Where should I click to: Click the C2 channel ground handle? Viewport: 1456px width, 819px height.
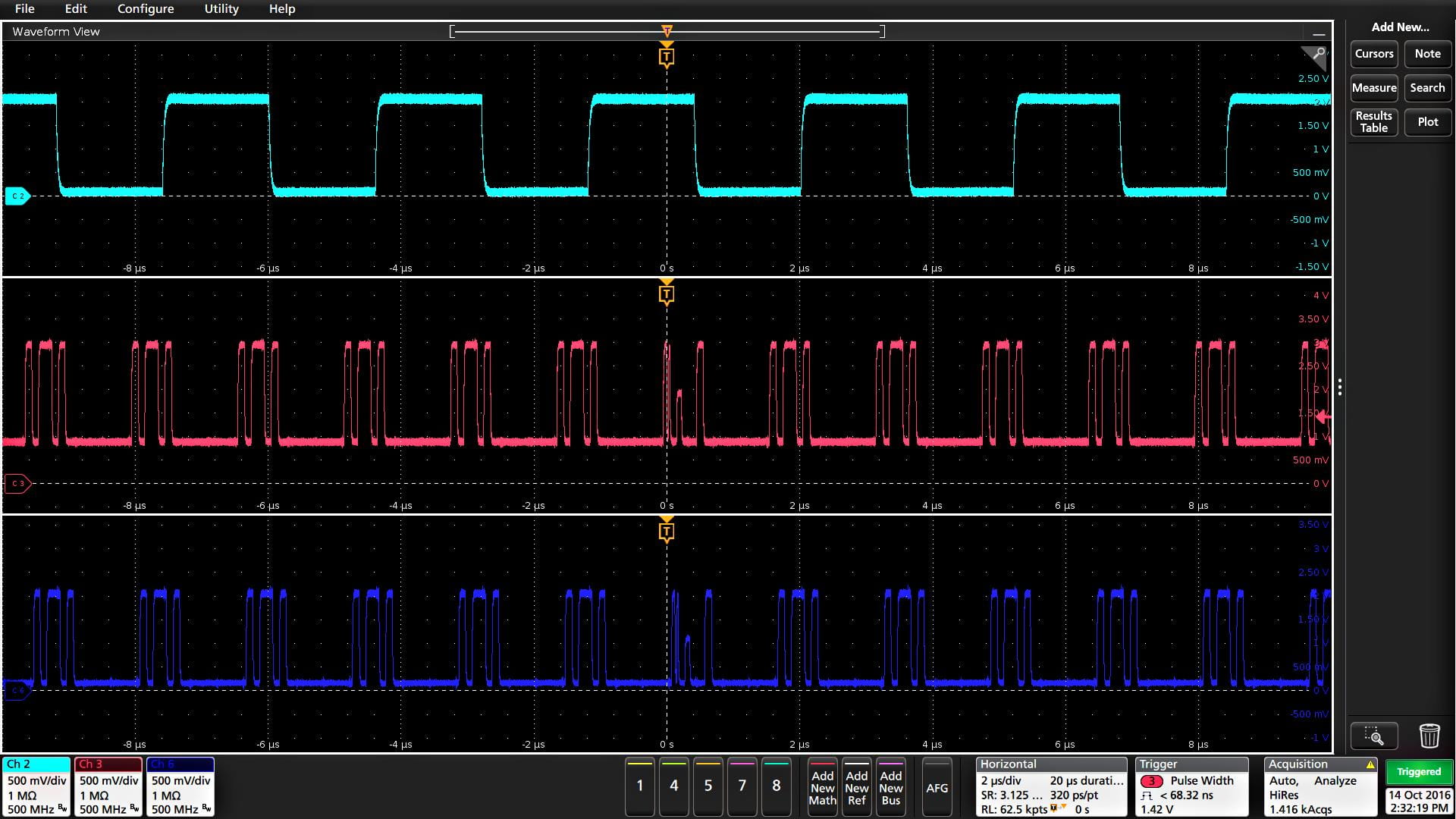point(17,196)
